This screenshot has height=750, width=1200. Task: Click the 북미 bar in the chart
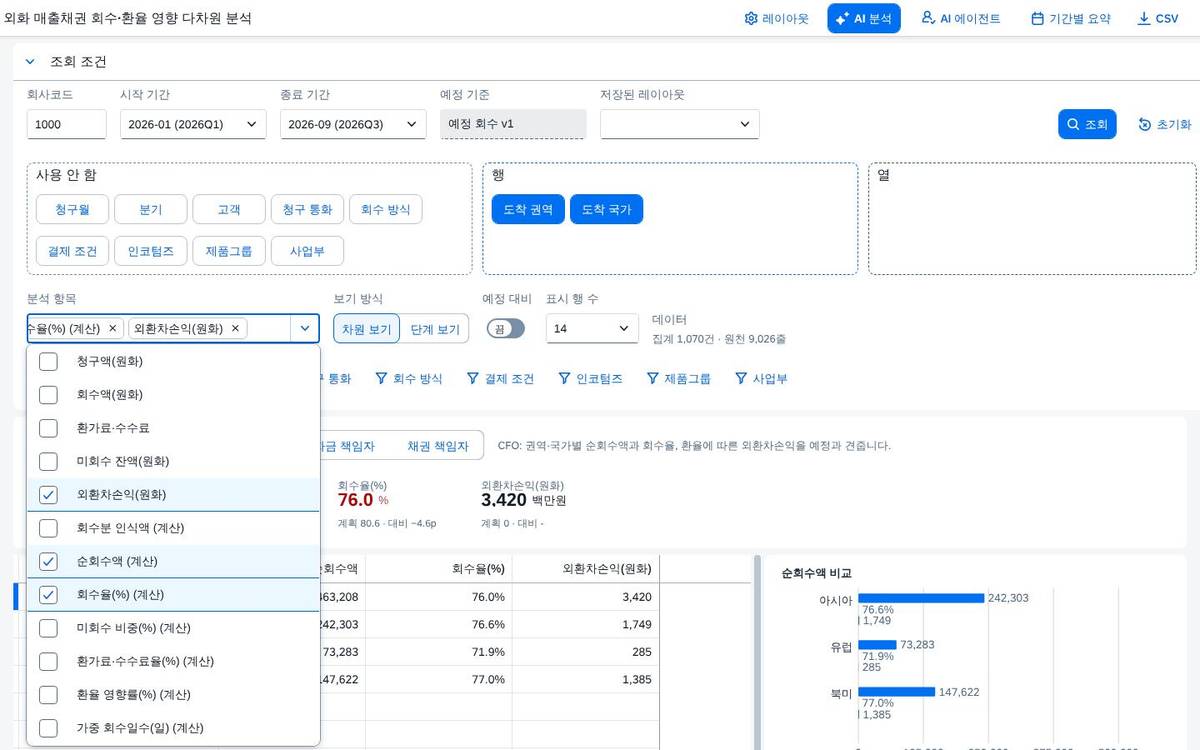(x=897, y=691)
